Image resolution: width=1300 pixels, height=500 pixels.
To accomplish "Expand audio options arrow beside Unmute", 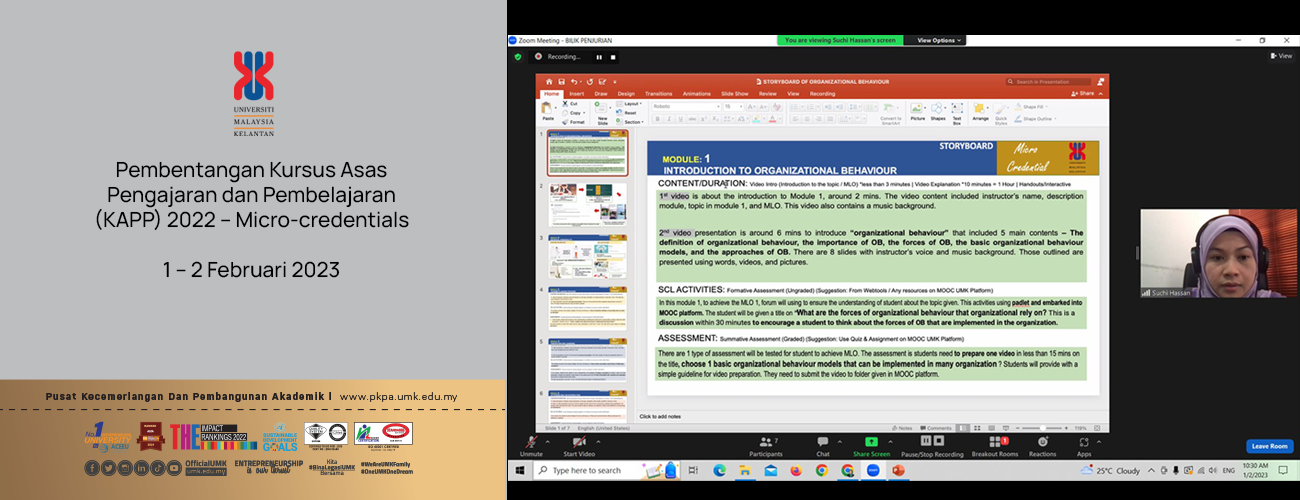I will [x=547, y=438].
